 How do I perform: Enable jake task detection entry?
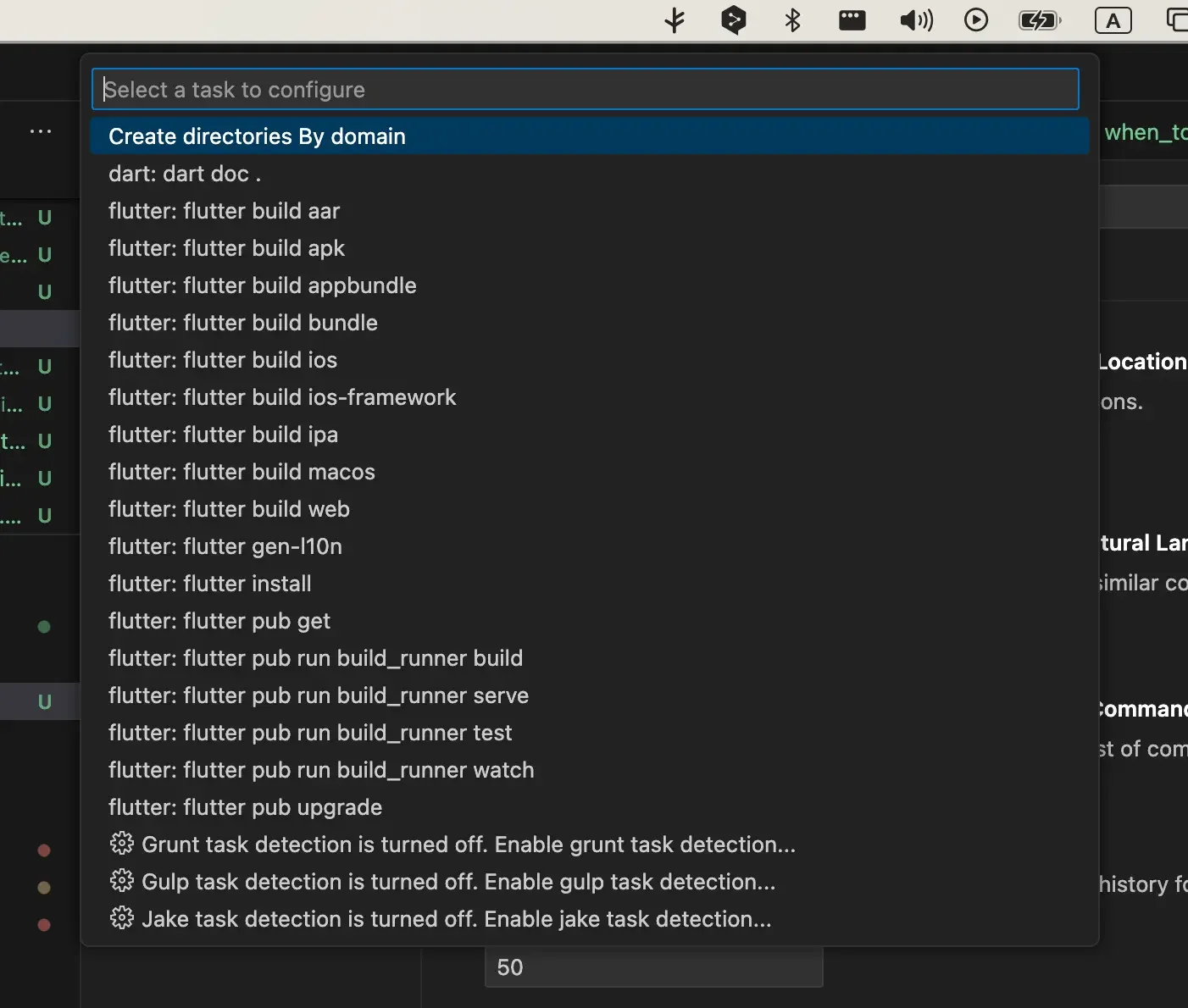coord(590,919)
